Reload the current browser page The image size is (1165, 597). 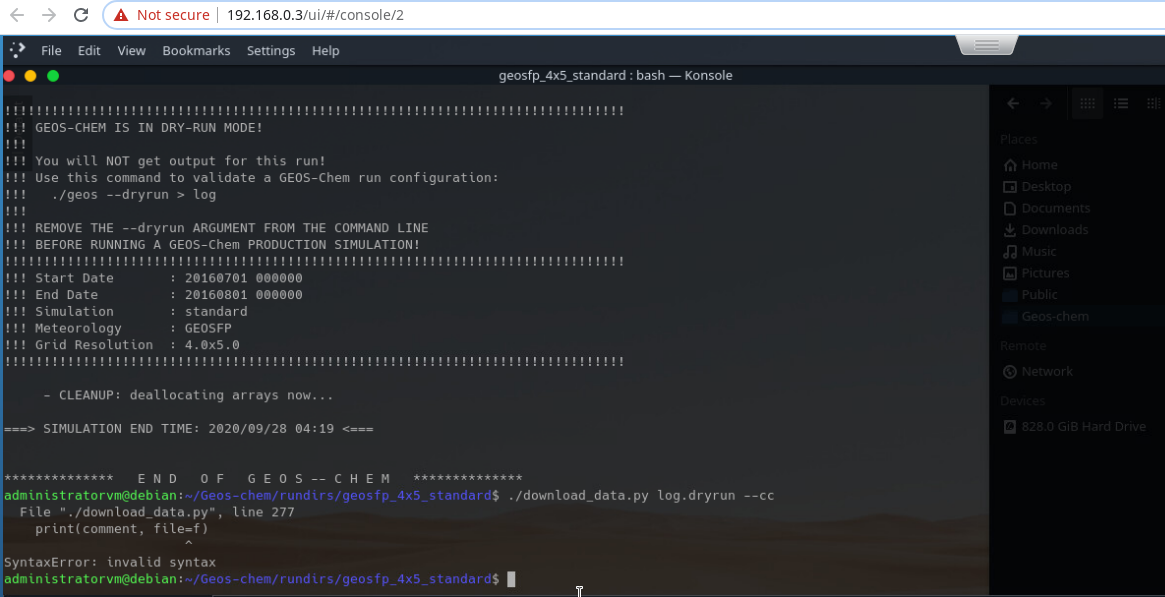coord(80,15)
